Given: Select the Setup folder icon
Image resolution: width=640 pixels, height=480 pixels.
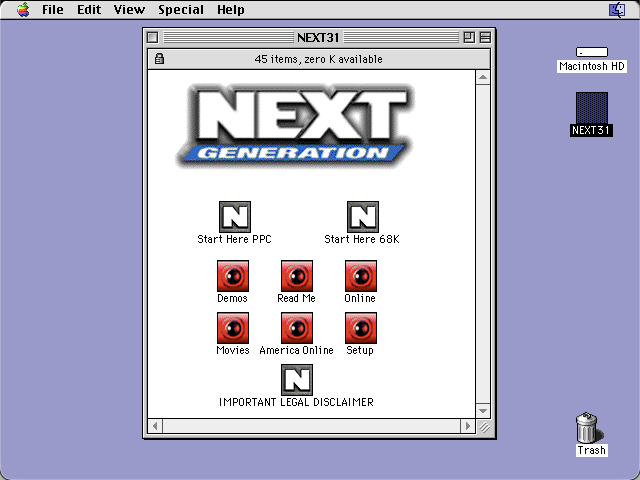Looking at the screenshot, I should point(361,328).
